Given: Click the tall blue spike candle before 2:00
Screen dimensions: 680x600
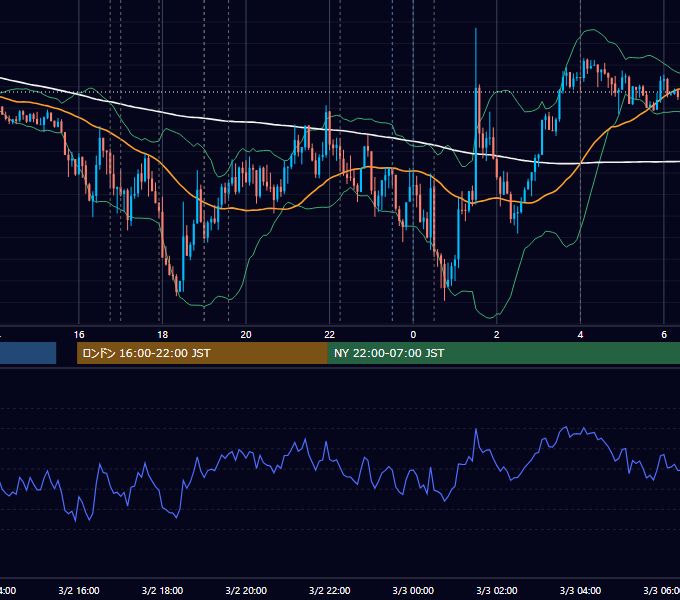Looking at the screenshot, I should [476, 115].
